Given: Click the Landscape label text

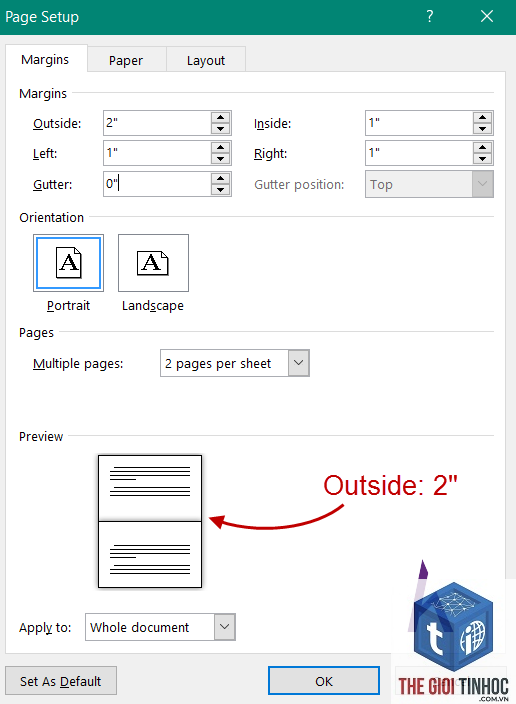Looking at the screenshot, I should pos(153,306).
